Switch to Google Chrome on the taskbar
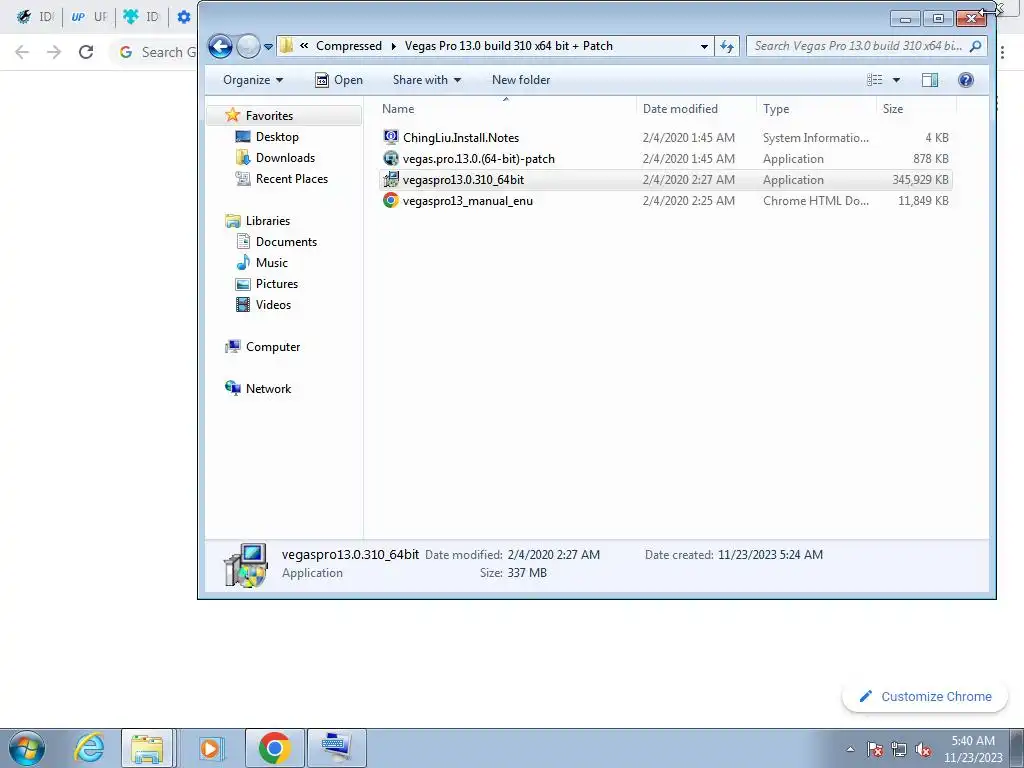Image resolution: width=1024 pixels, height=768 pixels. point(274,748)
